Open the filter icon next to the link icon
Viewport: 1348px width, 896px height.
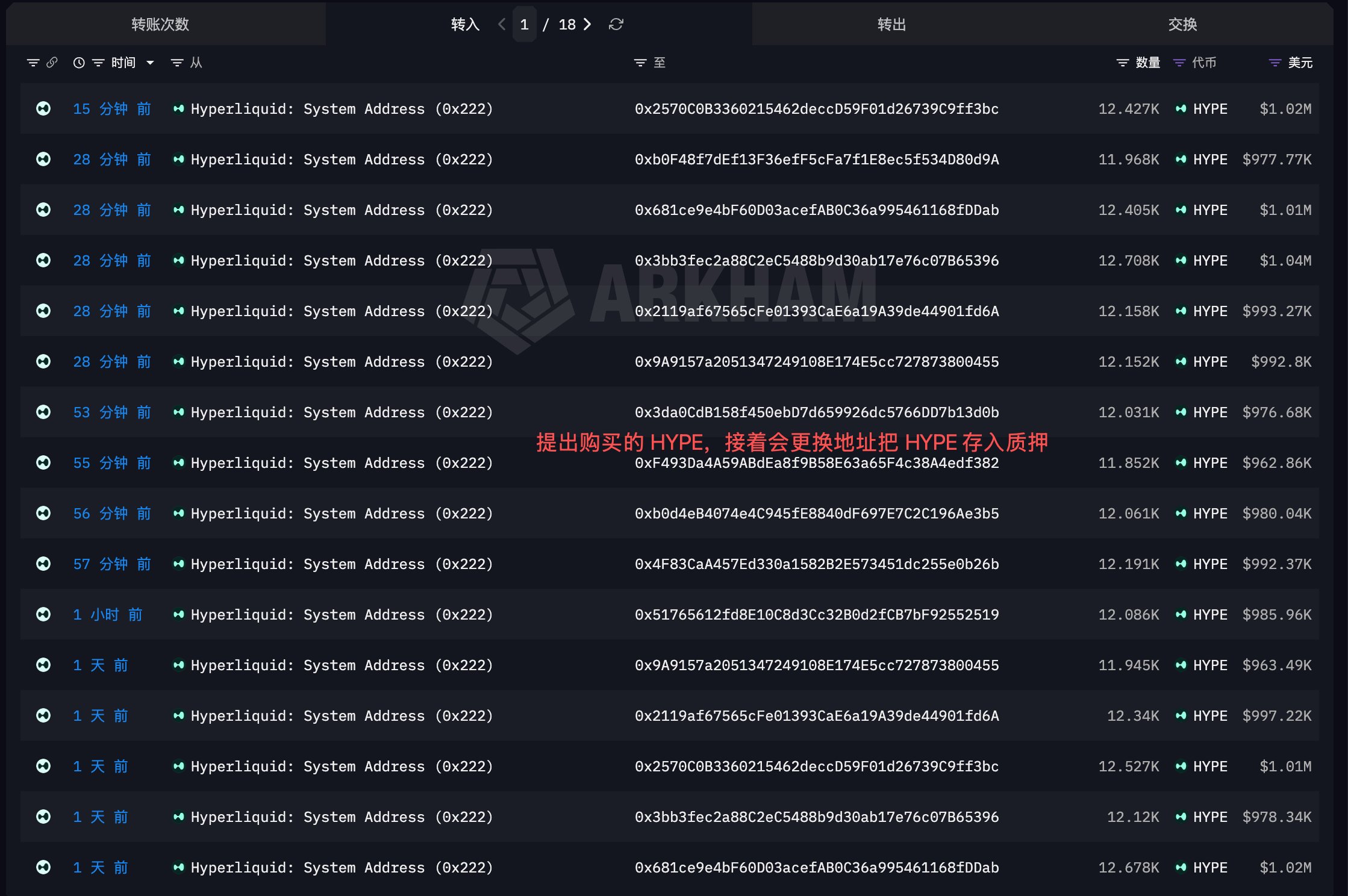[33, 63]
